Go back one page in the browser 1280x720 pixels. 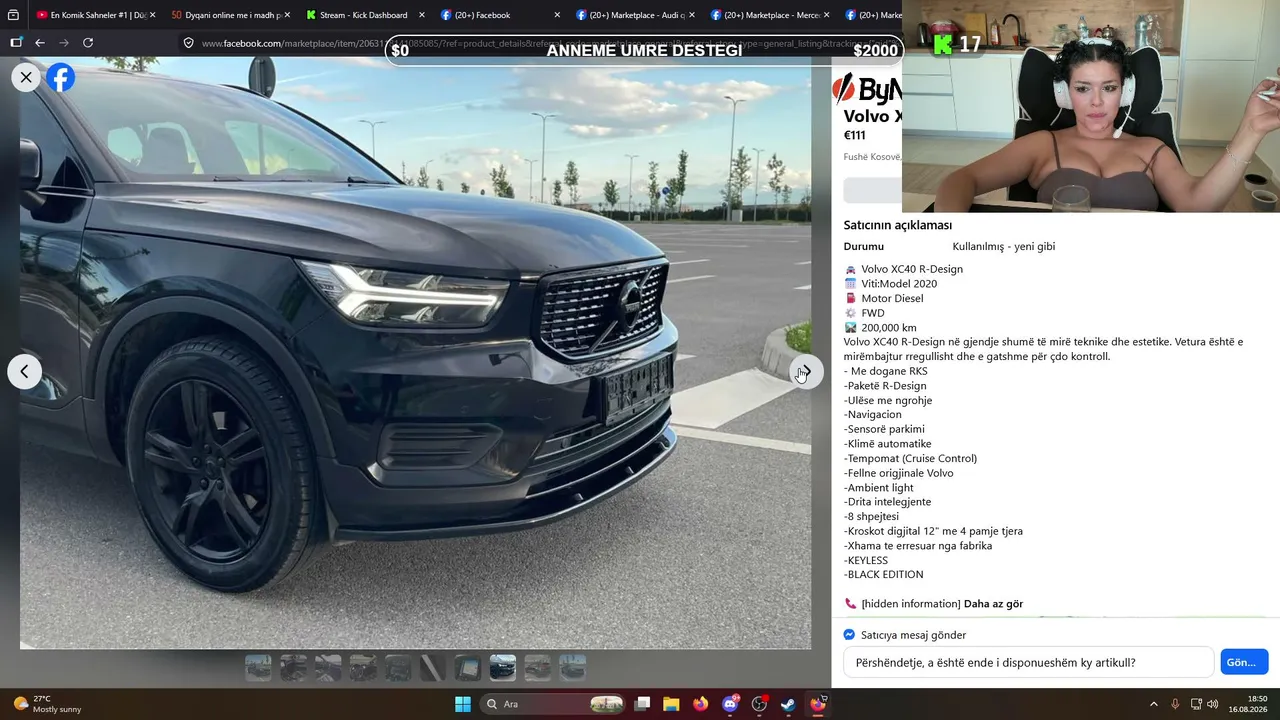click(x=40, y=43)
